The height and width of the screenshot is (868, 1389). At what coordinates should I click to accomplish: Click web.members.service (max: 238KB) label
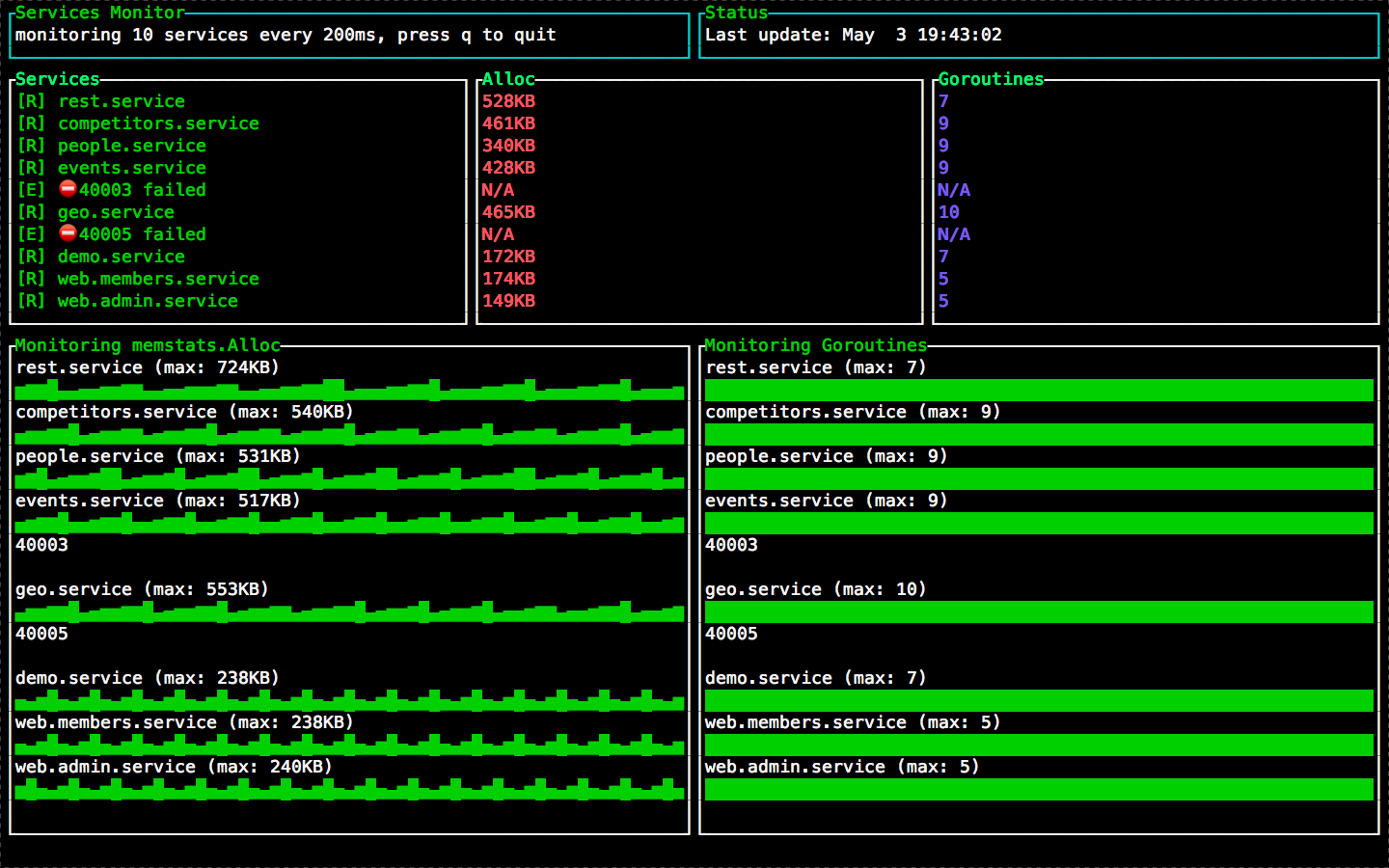pos(184,722)
